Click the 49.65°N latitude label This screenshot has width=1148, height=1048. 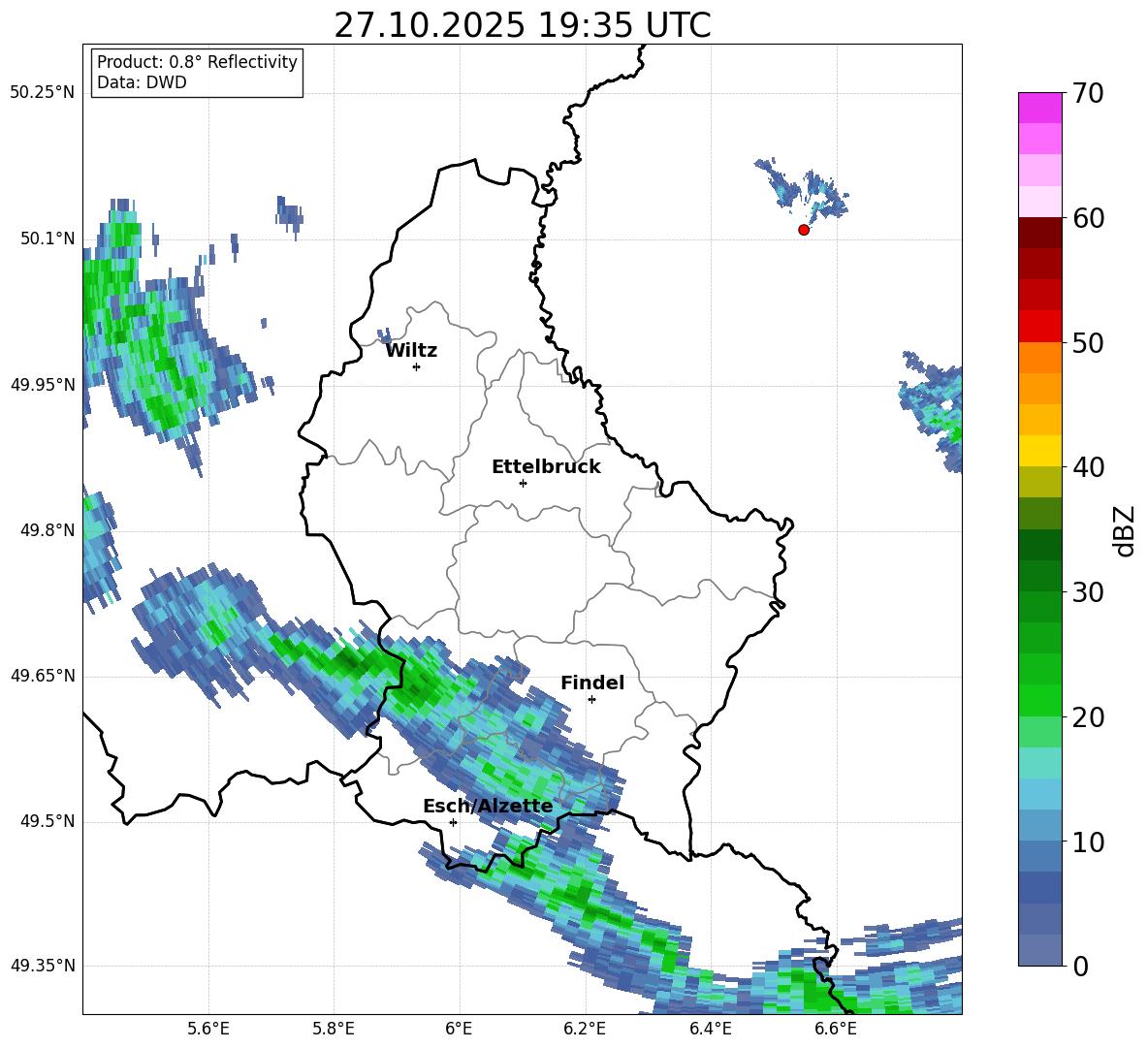click(x=43, y=677)
